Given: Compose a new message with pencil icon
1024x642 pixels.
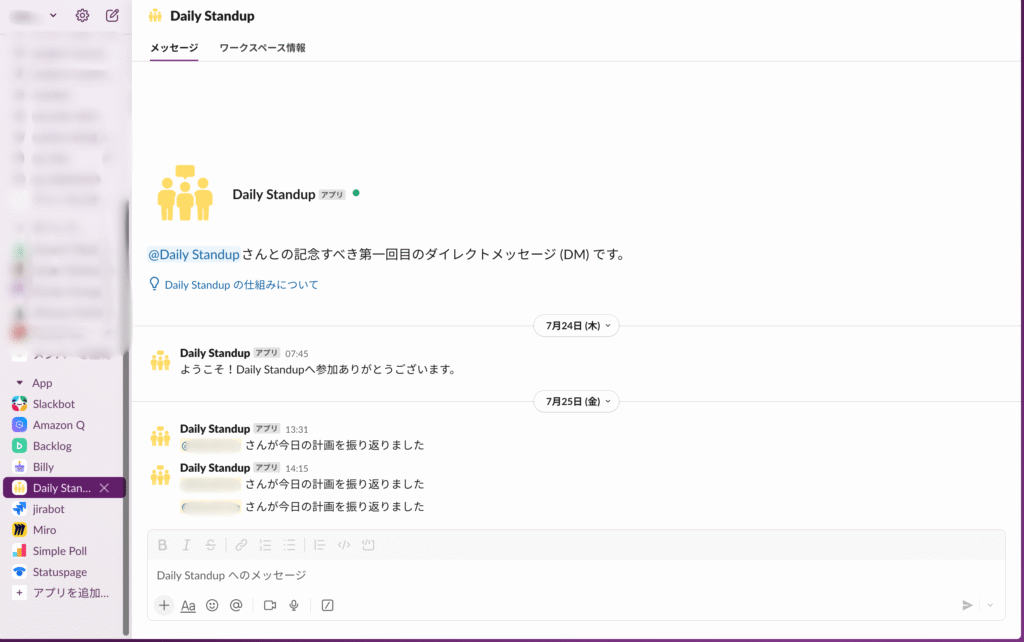Looking at the screenshot, I should point(112,15).
